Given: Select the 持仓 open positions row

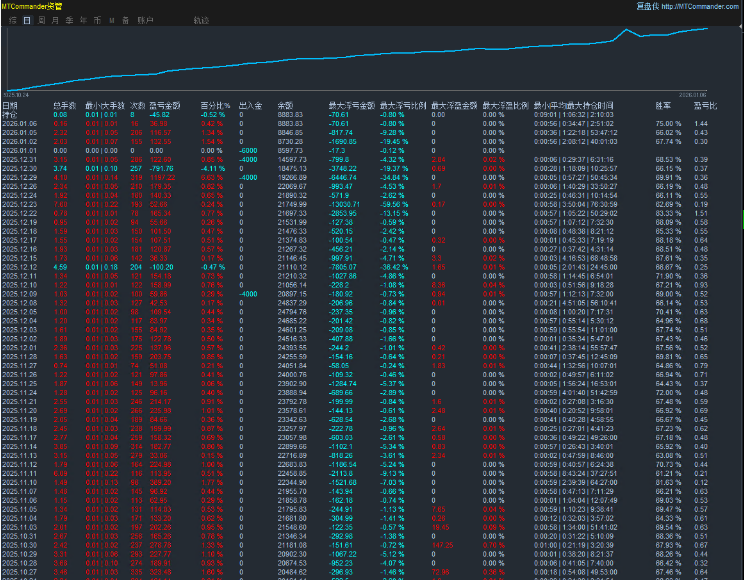Looking at the screenshot, I should (10, 115).
